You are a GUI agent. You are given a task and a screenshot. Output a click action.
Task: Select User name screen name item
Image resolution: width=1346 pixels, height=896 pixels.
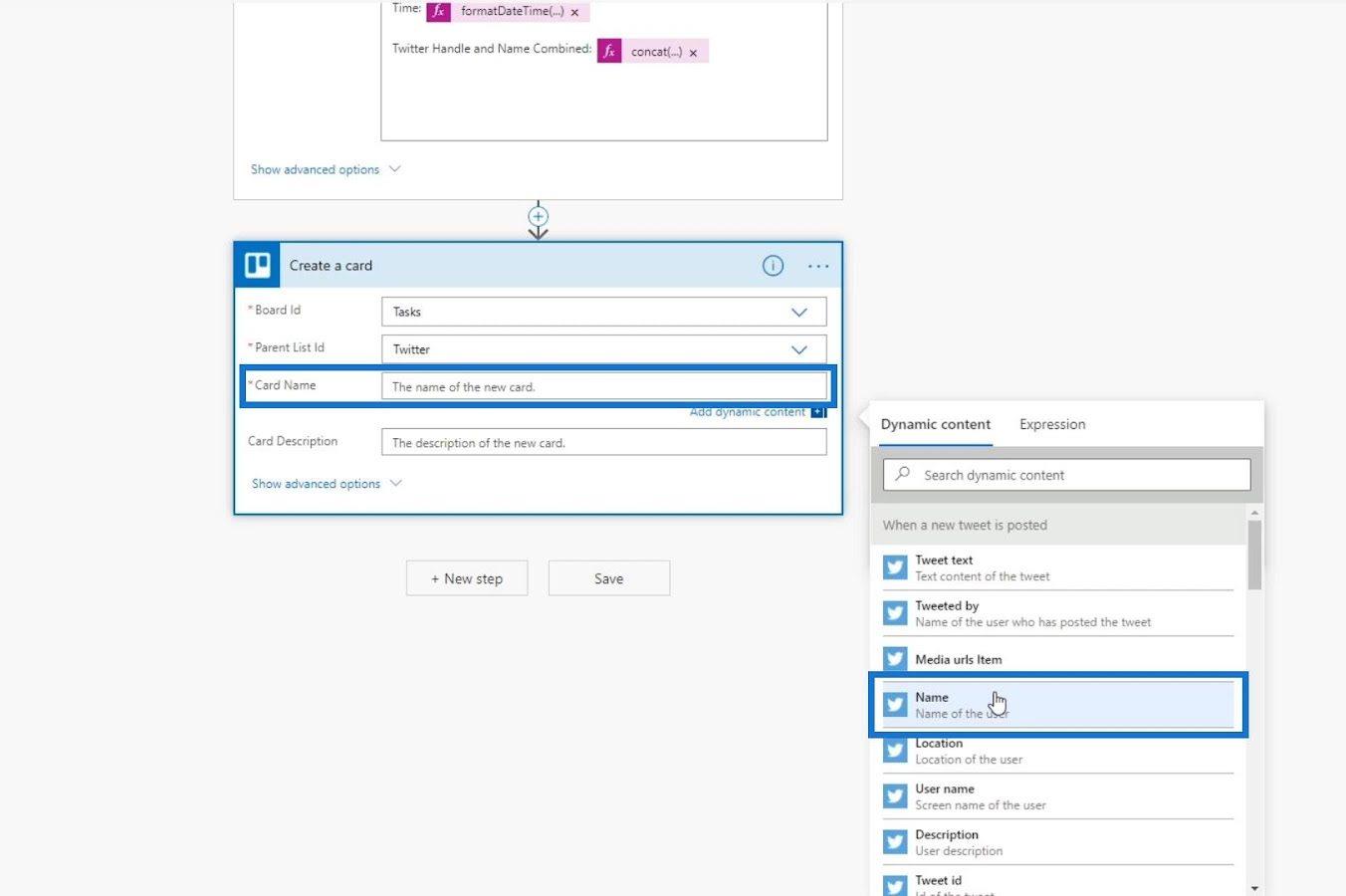click(x=1057, y=796)
